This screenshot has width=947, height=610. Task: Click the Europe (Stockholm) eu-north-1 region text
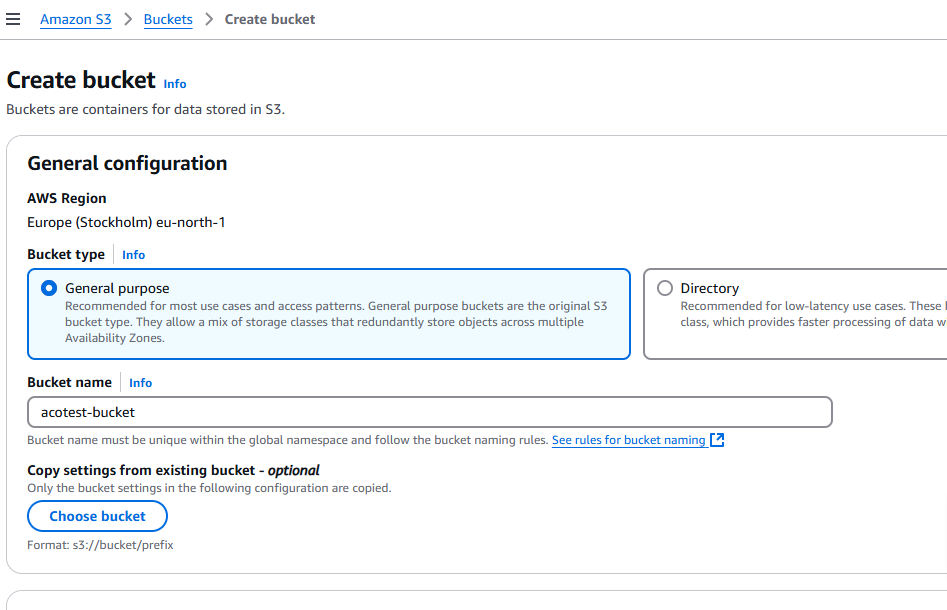(x=126, y=222)
